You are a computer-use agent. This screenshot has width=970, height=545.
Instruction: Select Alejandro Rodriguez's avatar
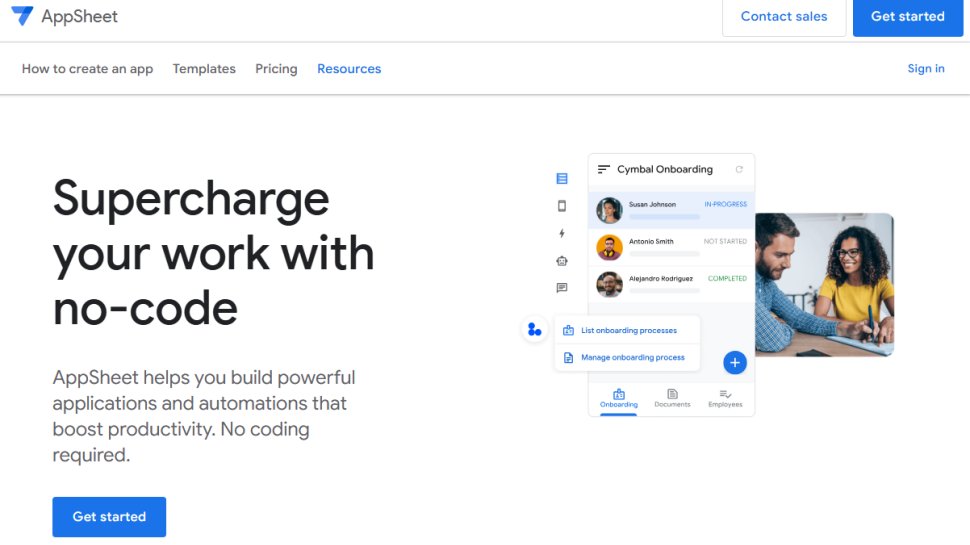[x=609, y=285]
